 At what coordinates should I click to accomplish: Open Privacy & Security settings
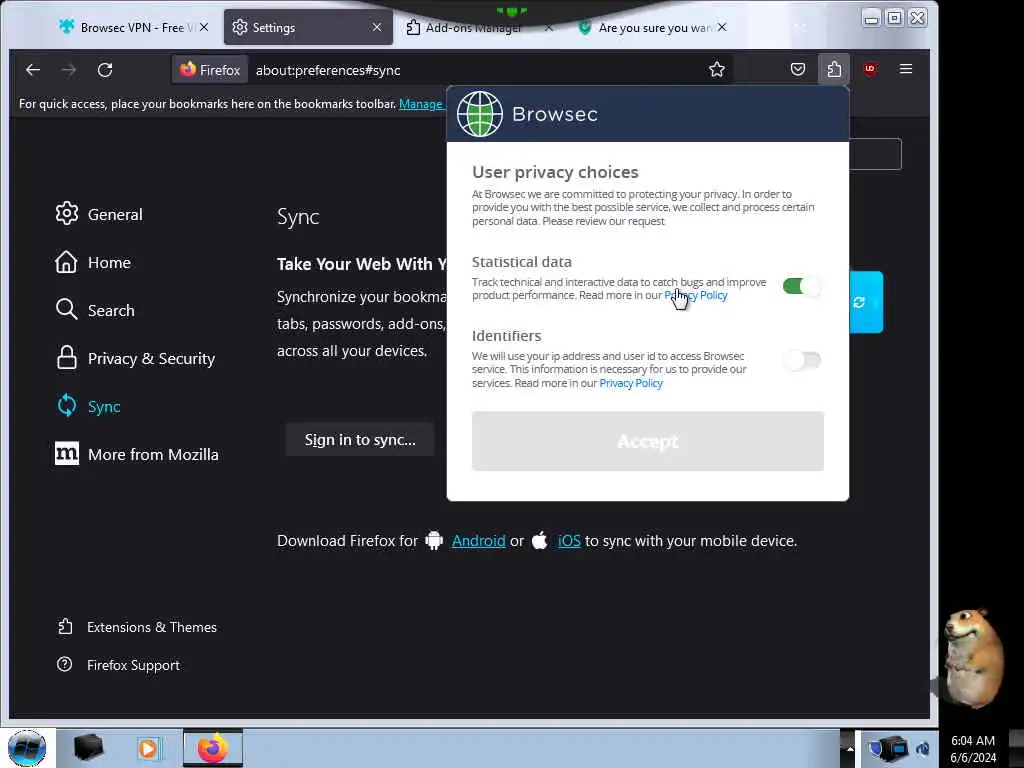pyautogui.click(x=135, y=359)
